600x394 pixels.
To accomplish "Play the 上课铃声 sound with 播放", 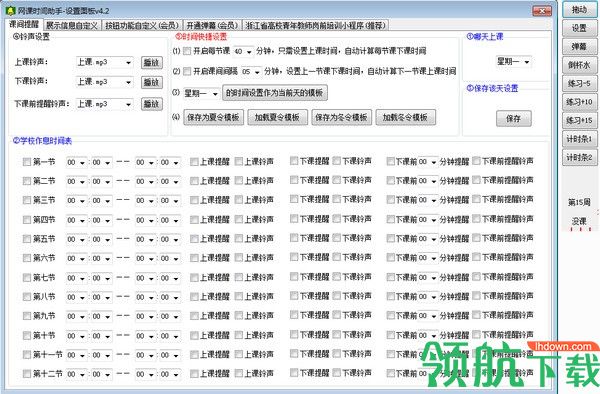I will coord(152,62).
